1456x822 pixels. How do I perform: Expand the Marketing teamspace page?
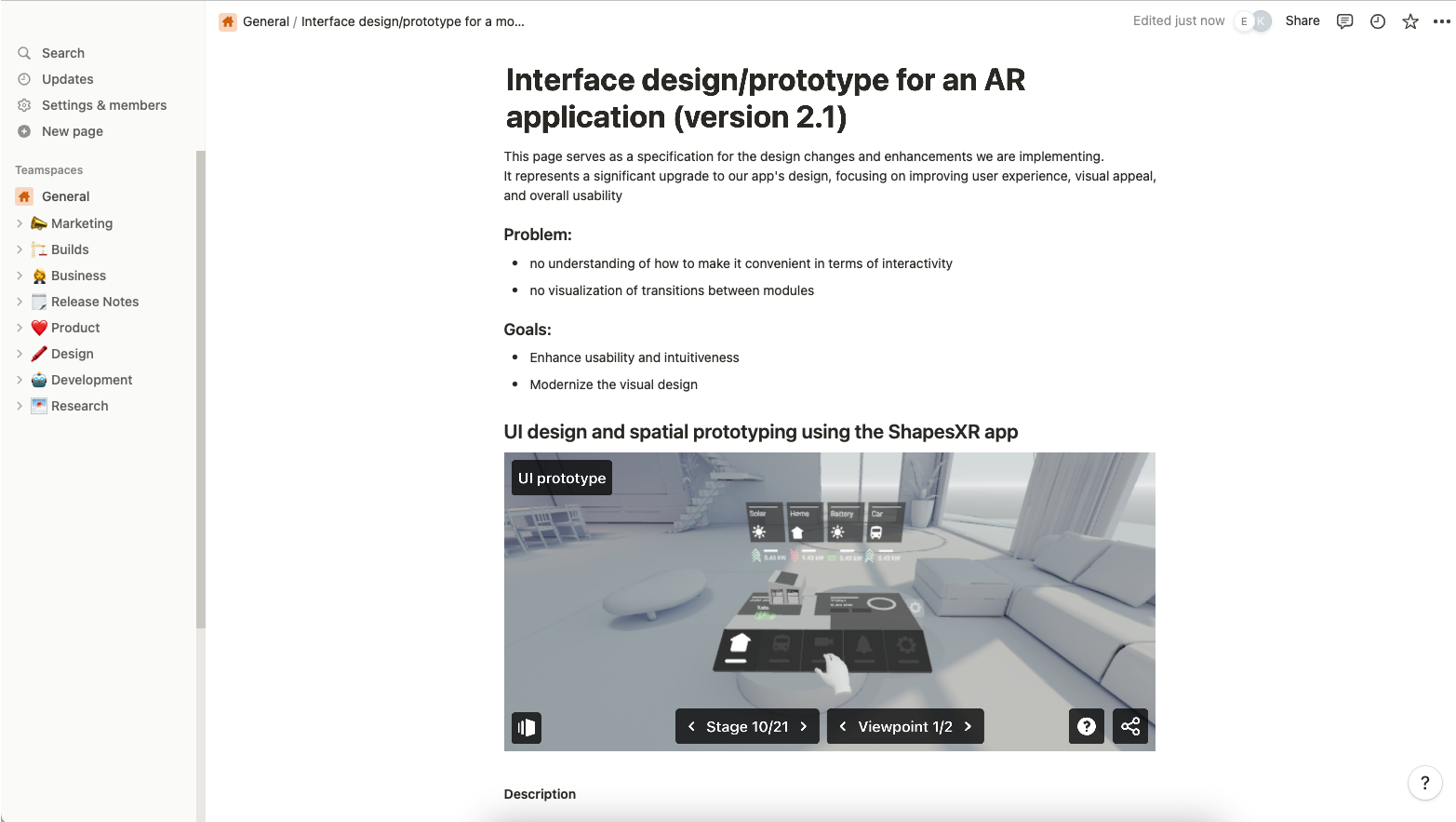(x=20, y=223)
